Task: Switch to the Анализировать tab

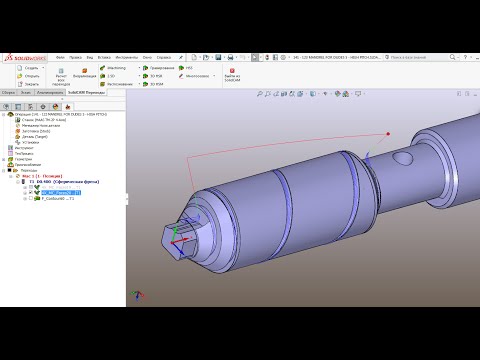Action: (x=50, y=92)
